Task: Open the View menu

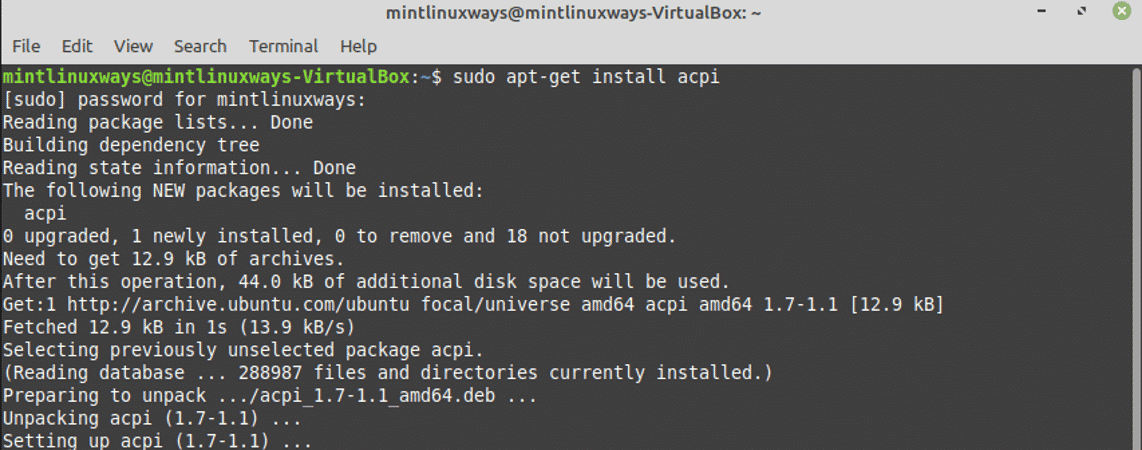Action: (x=133, y=47)
